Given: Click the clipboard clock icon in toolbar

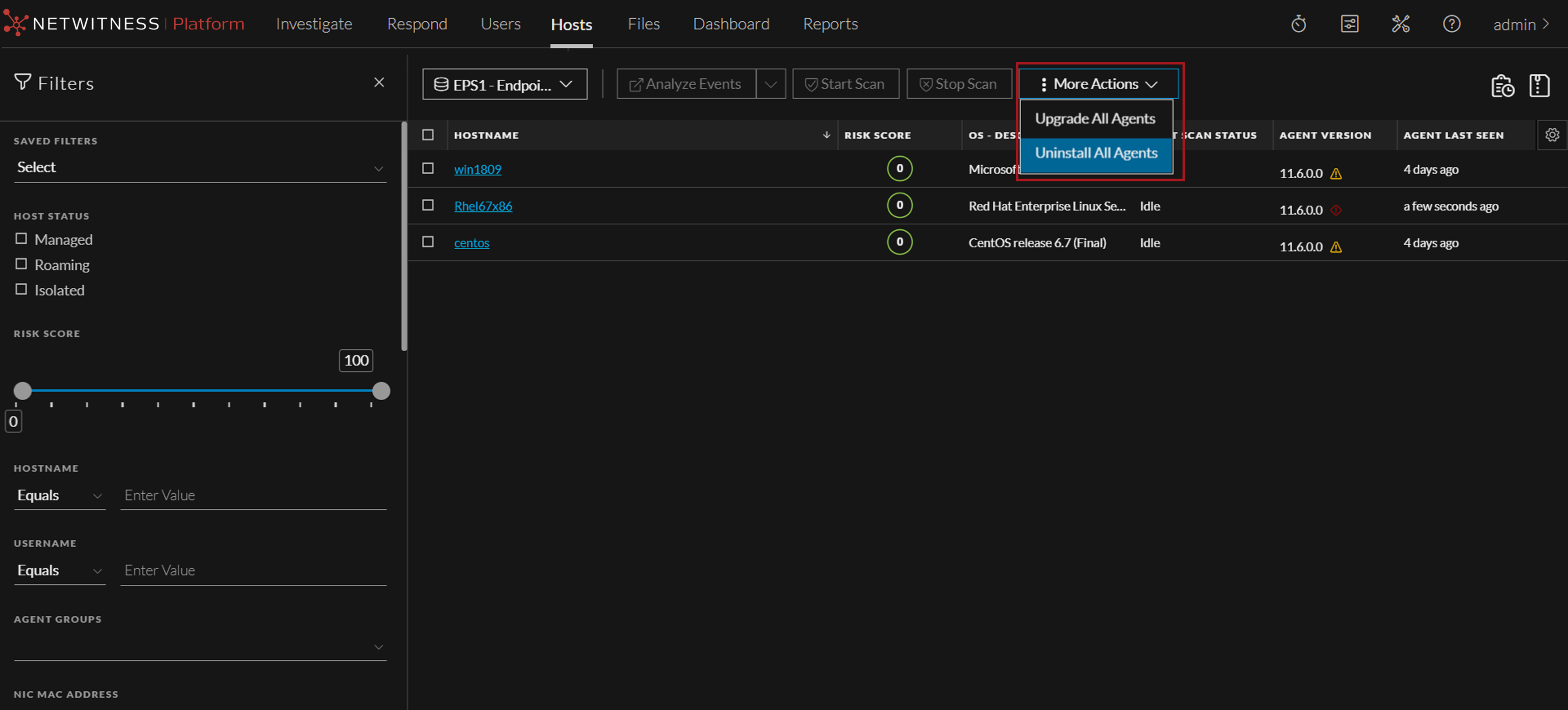Looking at the screenshot, I should pyautogui.click(x=1502, y=86).
